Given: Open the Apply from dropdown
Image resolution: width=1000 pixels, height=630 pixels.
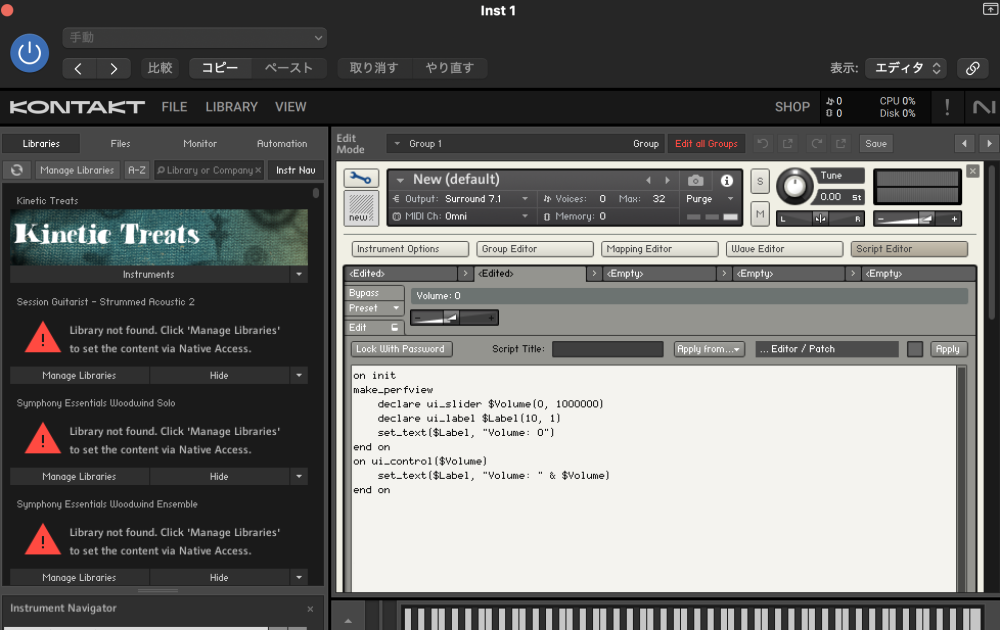Looking at the screenshot, I should tap(709, 349).
